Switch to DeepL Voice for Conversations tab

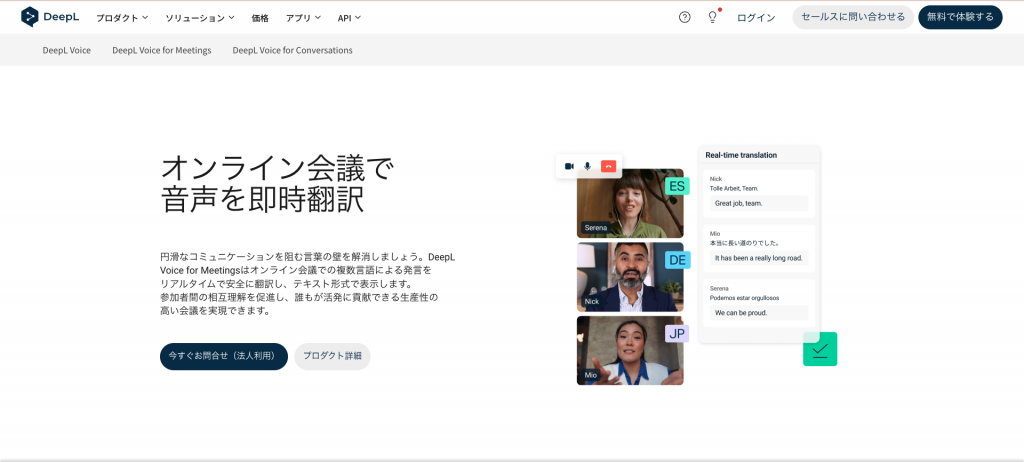tap(293, 50)
